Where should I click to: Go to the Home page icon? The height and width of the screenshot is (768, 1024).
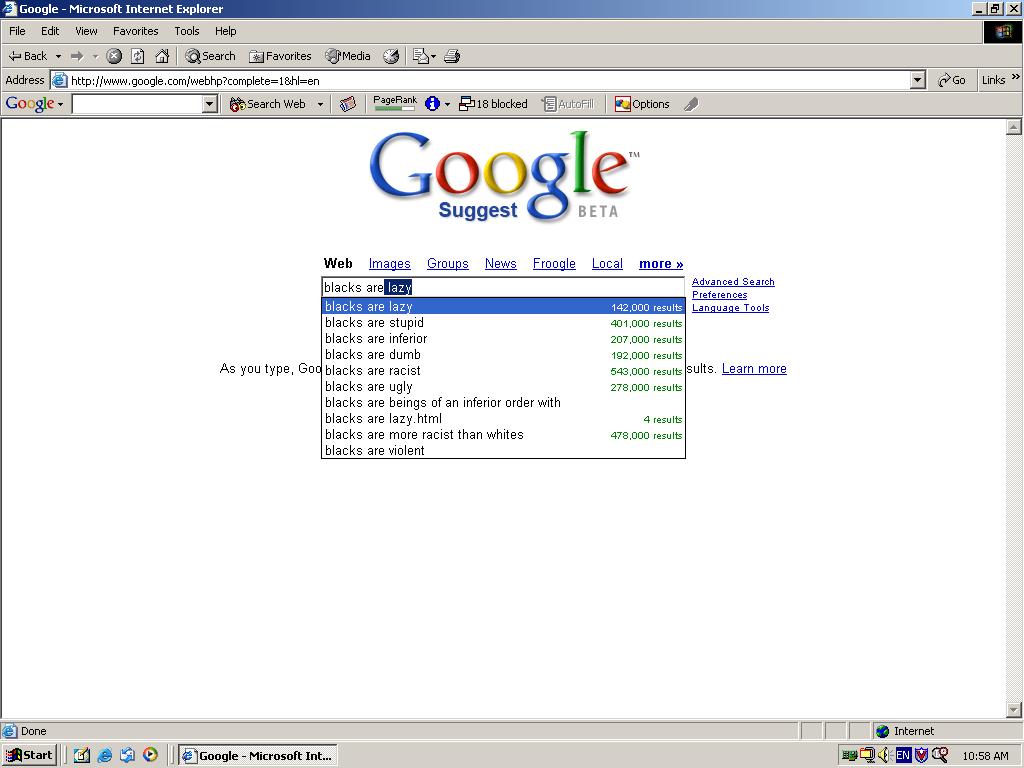tap(162, 56)
